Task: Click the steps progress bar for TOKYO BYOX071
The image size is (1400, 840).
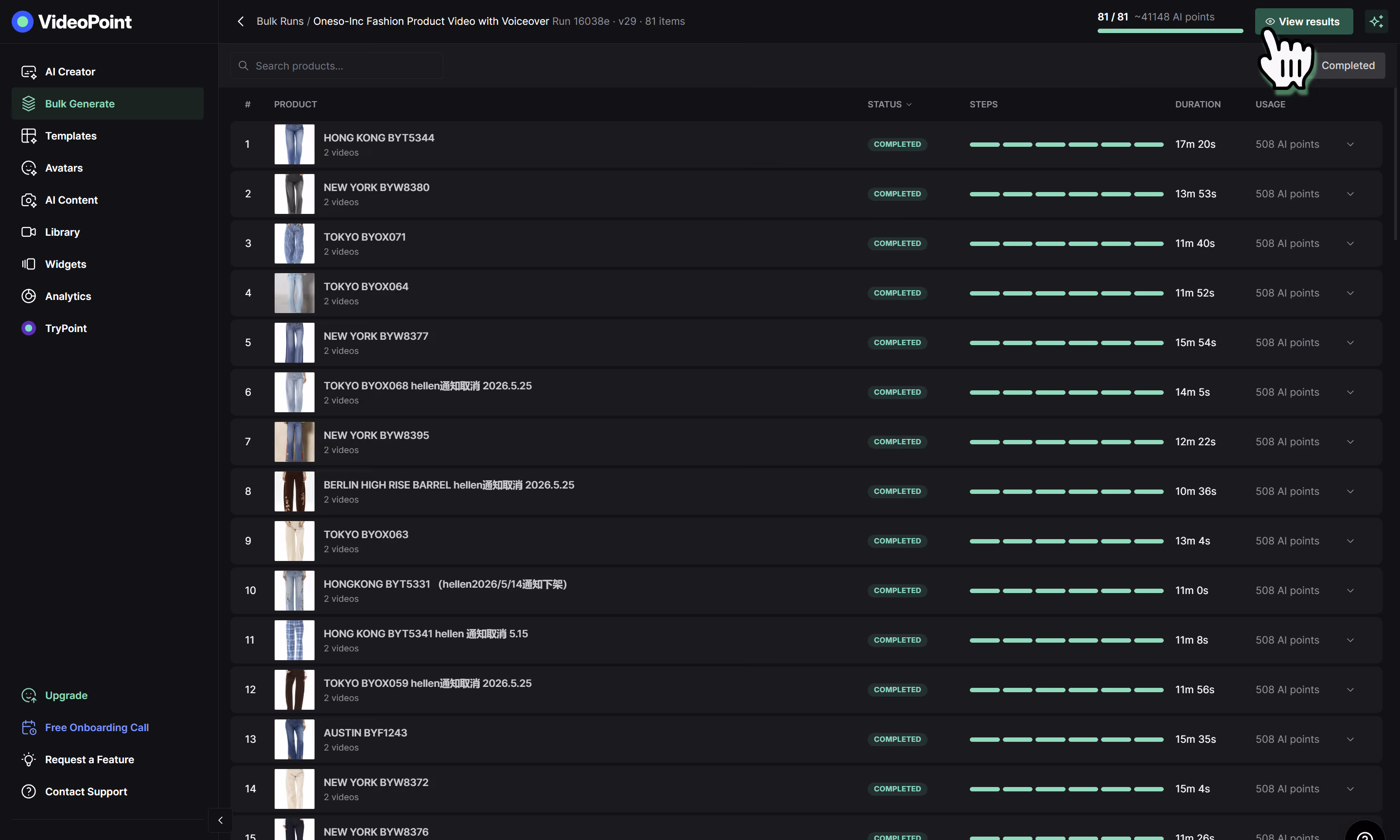Action: 1066,244
